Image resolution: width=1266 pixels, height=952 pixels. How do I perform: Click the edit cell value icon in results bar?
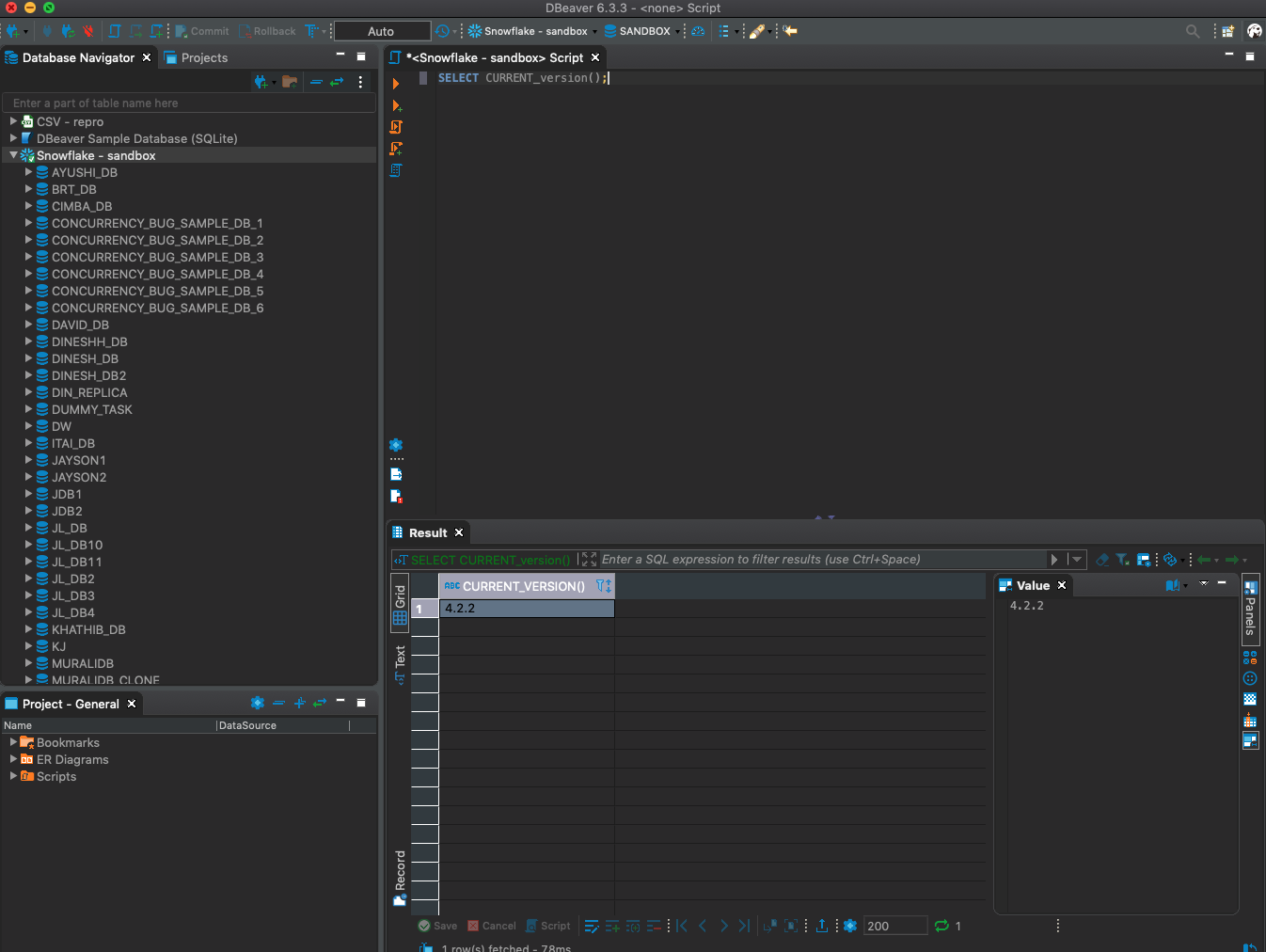591,927
